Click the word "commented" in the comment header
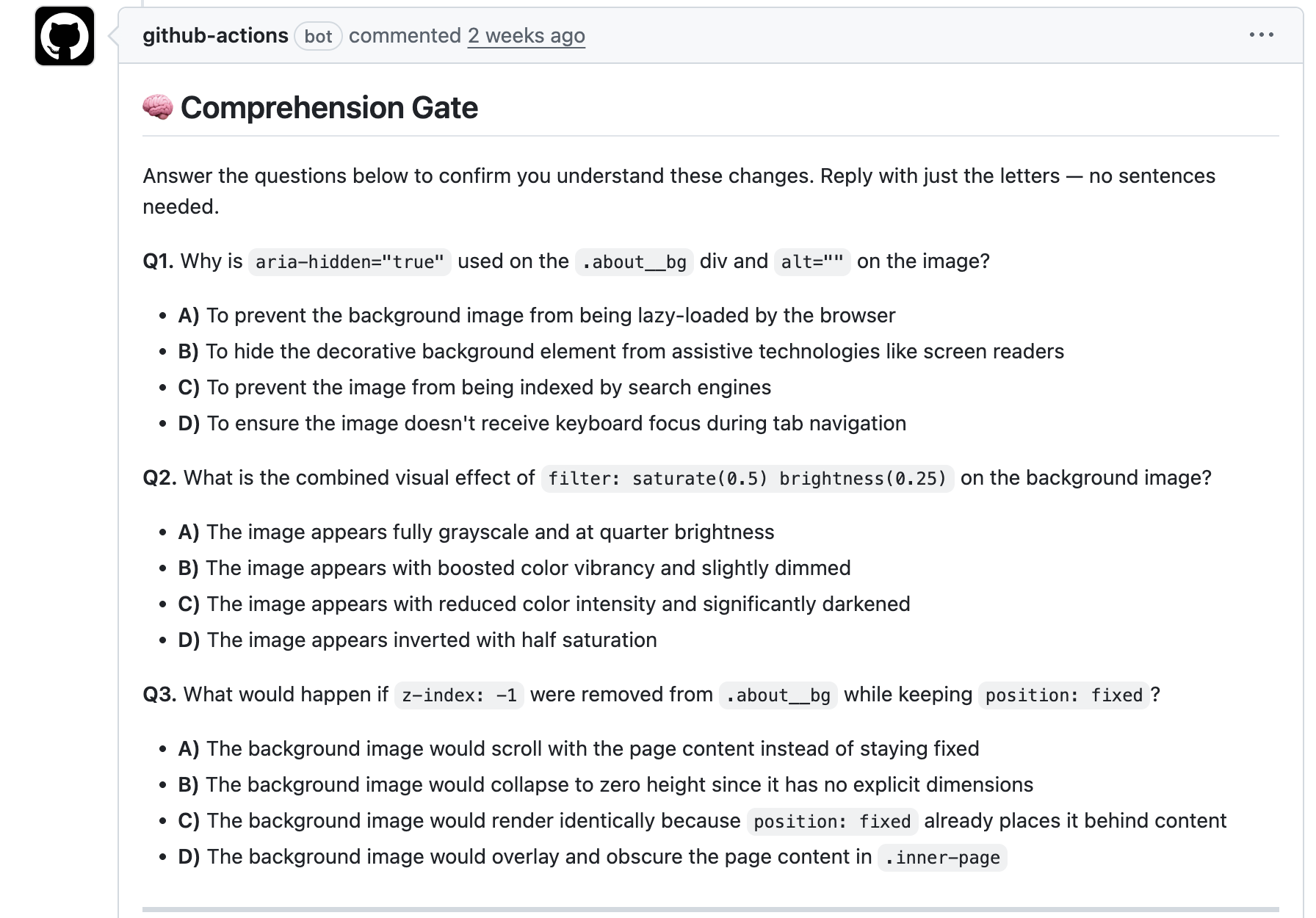Image resolution: width=1316 pixels, height=918 pixels. coord(404,35)
